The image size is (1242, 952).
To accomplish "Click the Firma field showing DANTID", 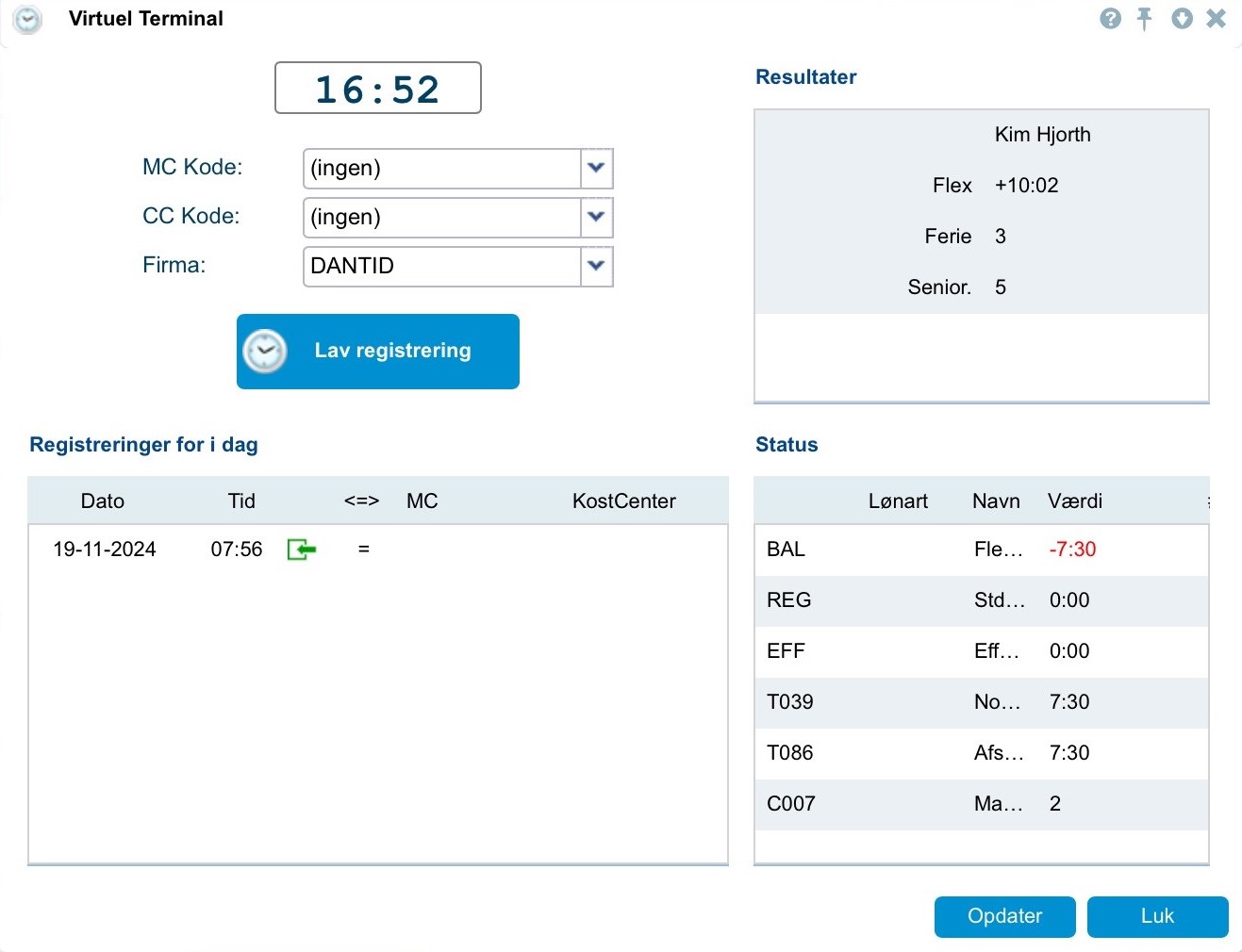I will (x=441, y=266).
